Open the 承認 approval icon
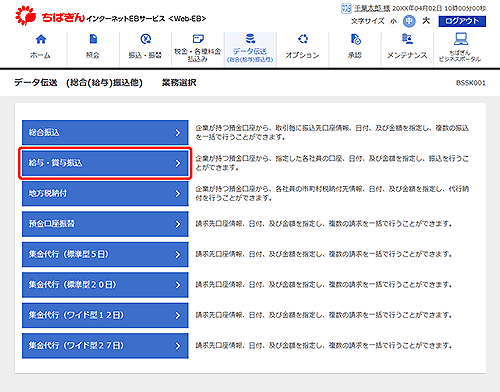This screenshot has height=392, width=500. click(355, 39)
